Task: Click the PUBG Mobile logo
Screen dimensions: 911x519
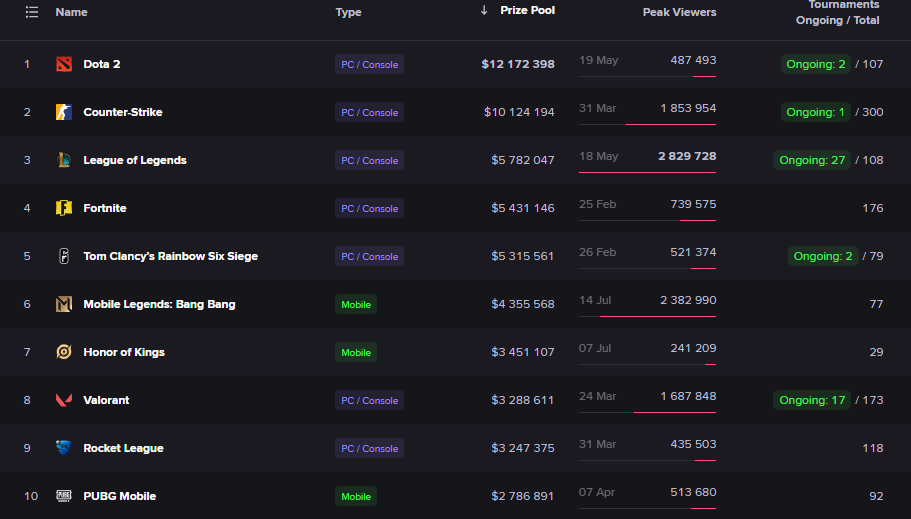Action: (x=64, y=496)
